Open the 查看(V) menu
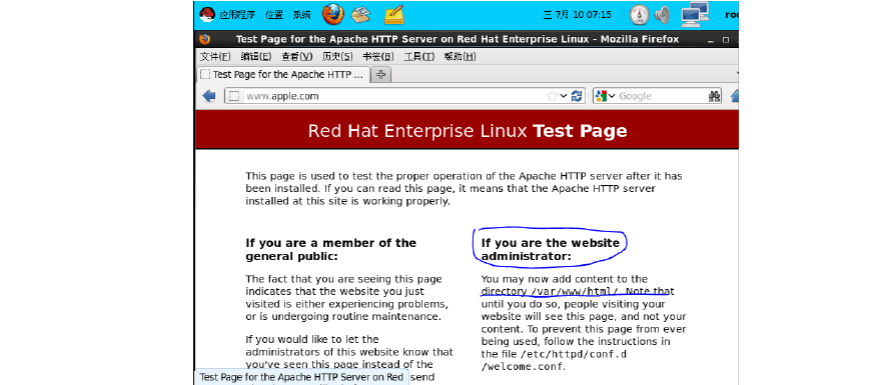Viewport: 893px width, 385px height. tap(297, 56)
